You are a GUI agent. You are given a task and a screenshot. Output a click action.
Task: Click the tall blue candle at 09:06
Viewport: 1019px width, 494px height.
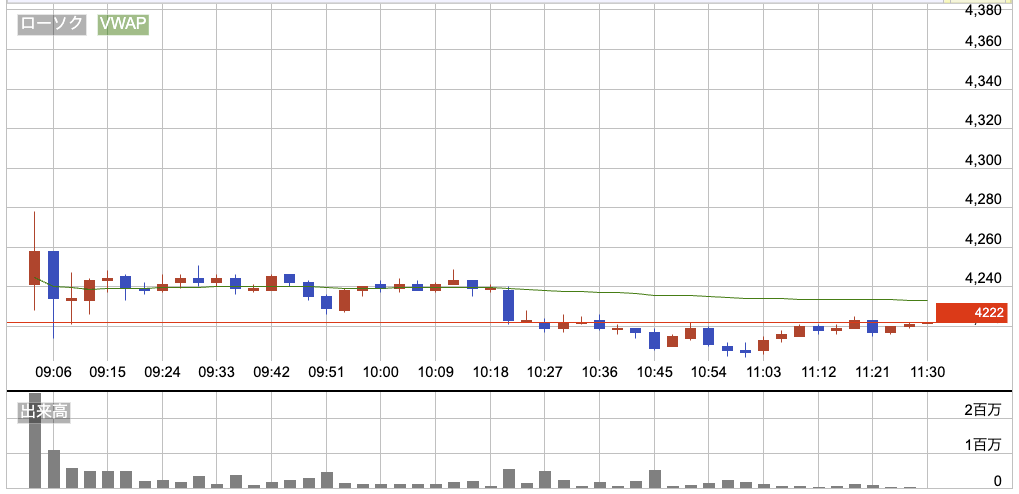[53, 274]
